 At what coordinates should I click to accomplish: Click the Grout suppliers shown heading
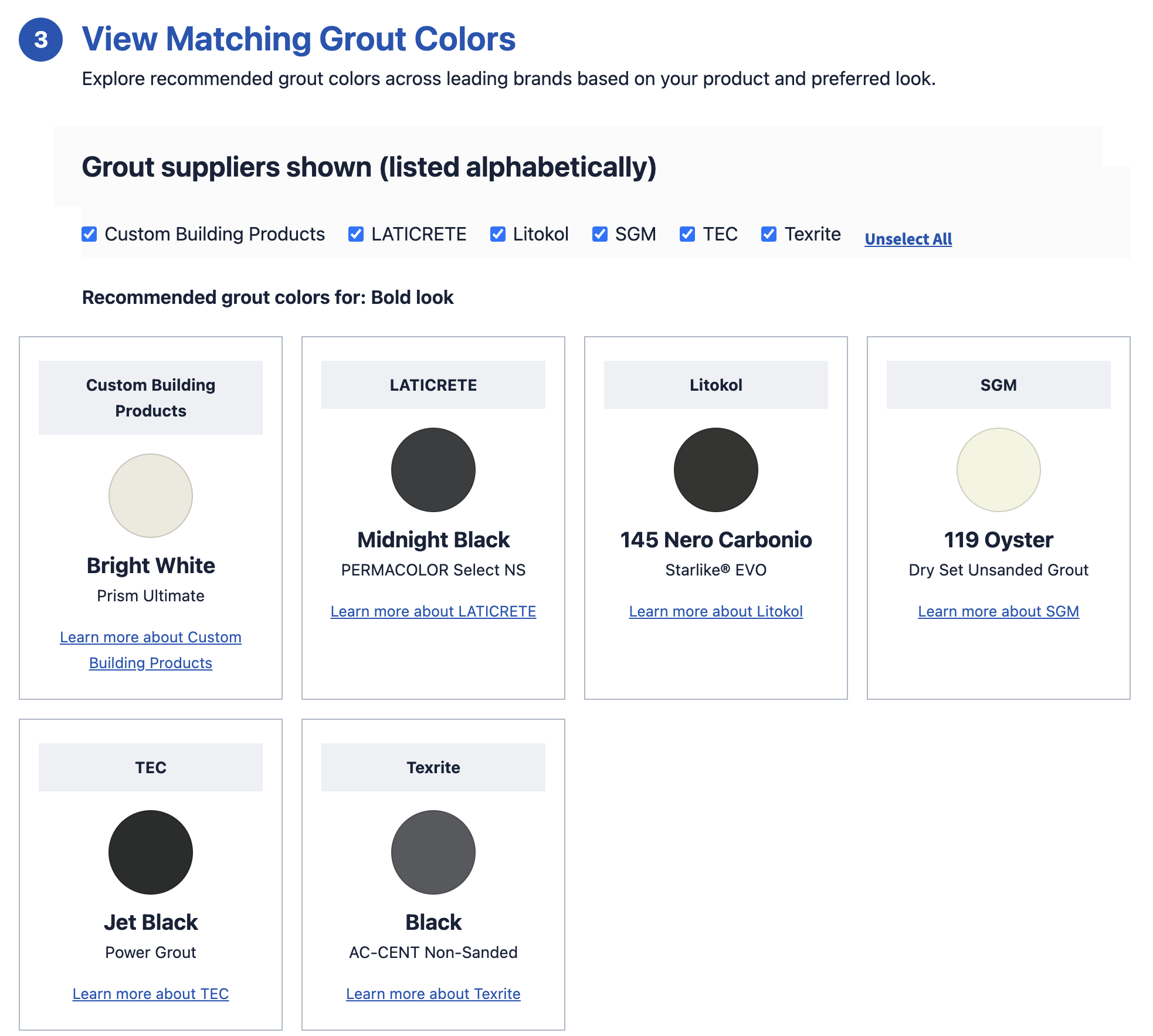[x=369, y=167]
